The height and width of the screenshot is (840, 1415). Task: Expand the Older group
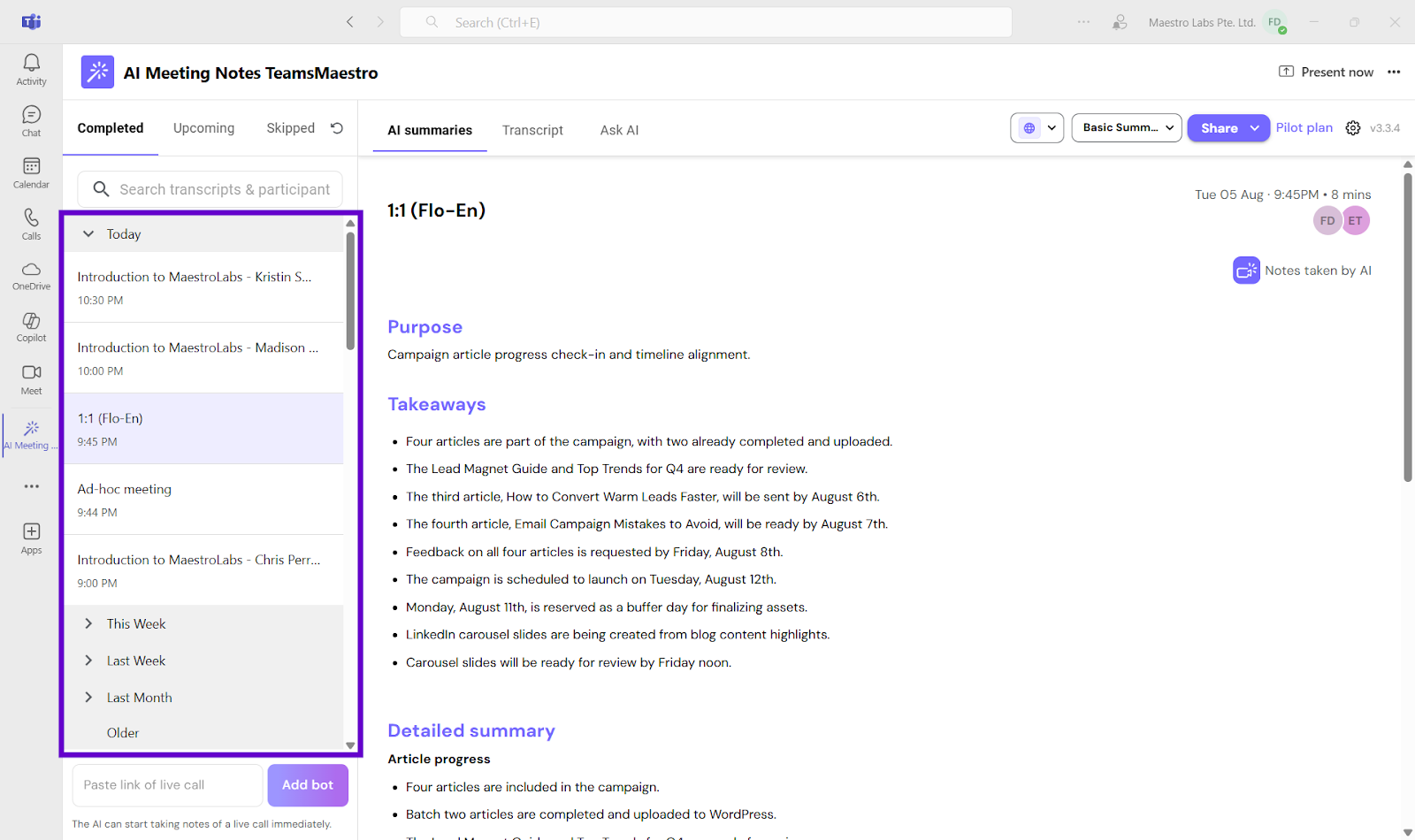click(x=123, y=733)
